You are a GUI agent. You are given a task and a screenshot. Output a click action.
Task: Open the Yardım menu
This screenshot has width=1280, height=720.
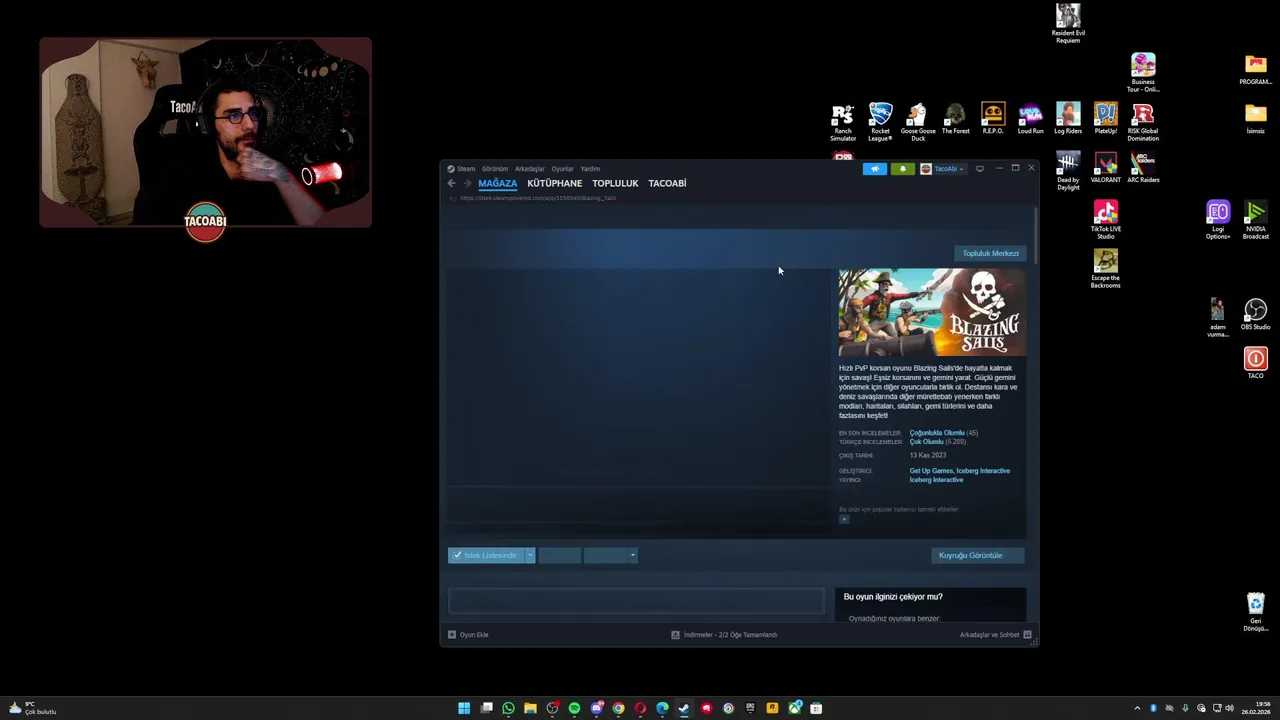[591, 169]
